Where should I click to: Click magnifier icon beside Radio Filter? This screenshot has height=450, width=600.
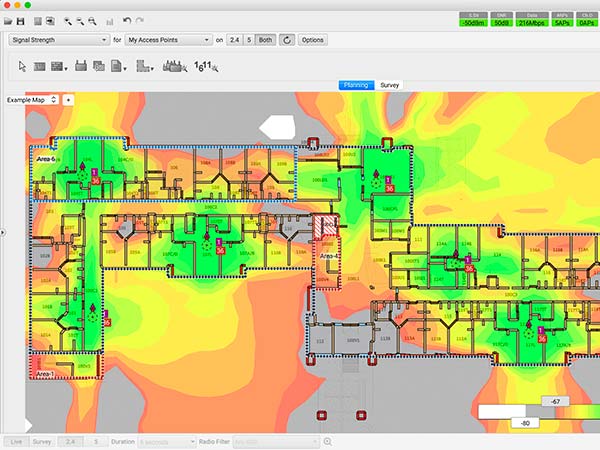[327, 441]
